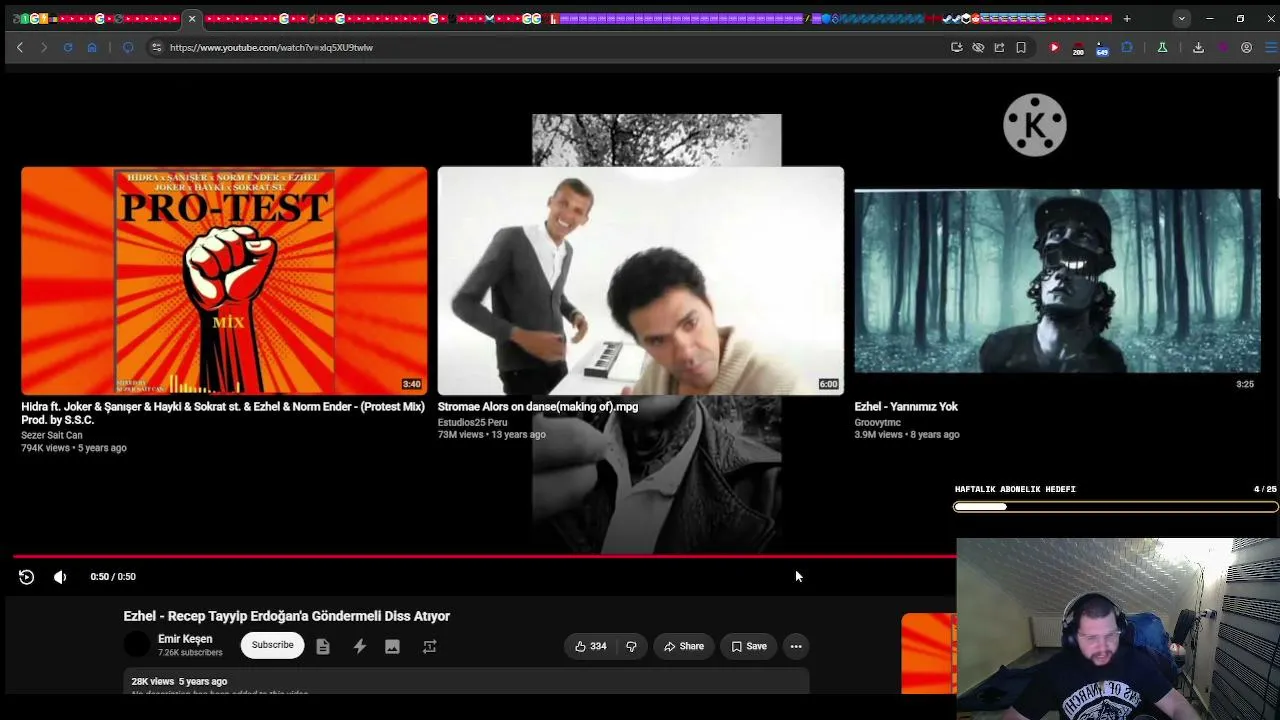Image resolution: width=1280 pixels, height=720 pixels.
Task: Open Ezhel Yarınımız Yok video thumbnail
Action: coord(1057,281)
